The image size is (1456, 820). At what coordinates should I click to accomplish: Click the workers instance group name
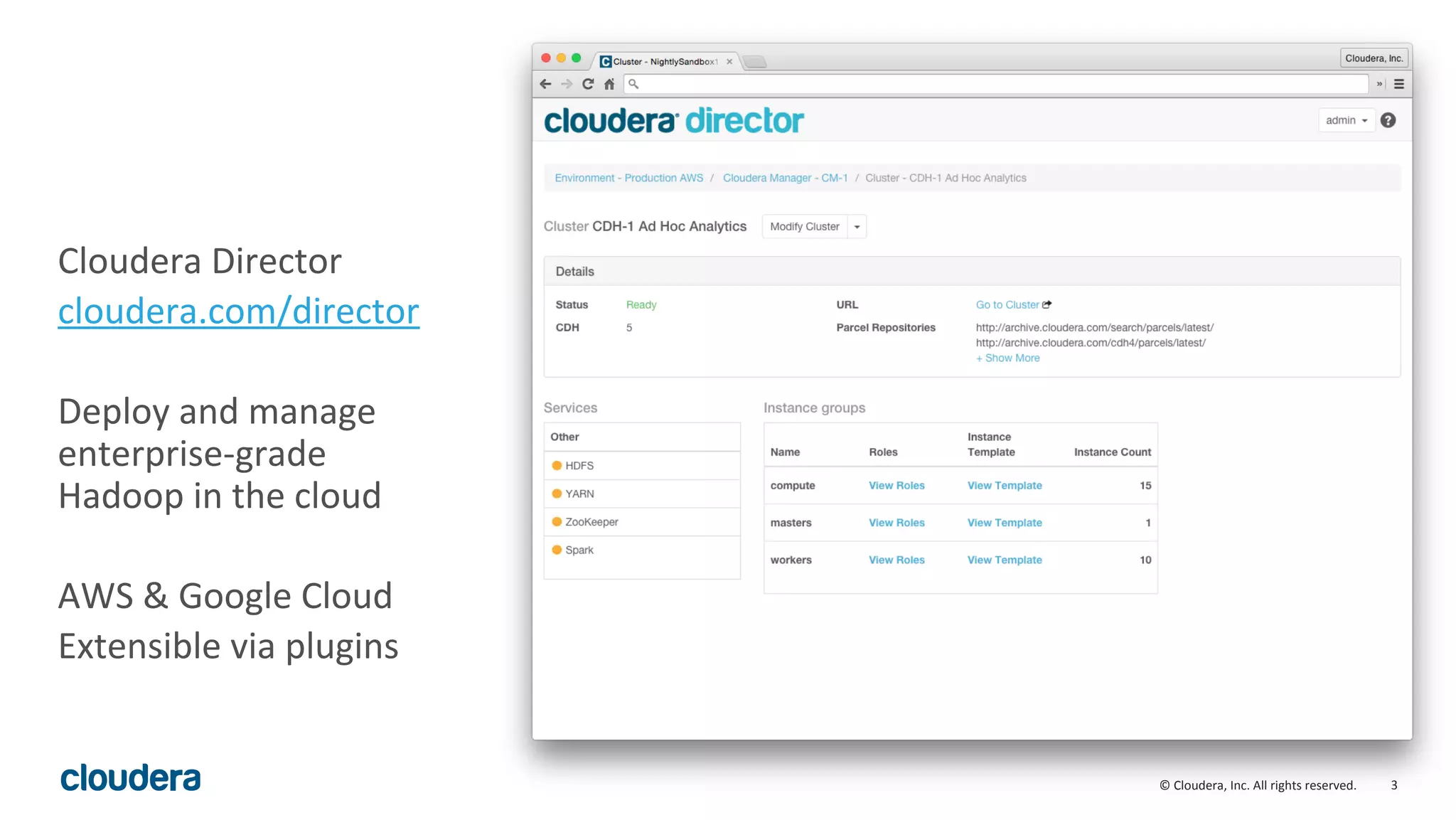(791, 560)
